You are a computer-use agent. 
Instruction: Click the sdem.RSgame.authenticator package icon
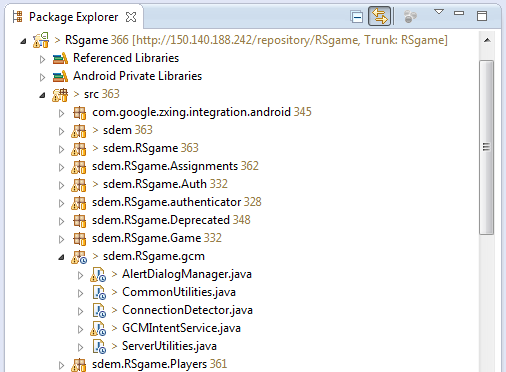(79, 203)
